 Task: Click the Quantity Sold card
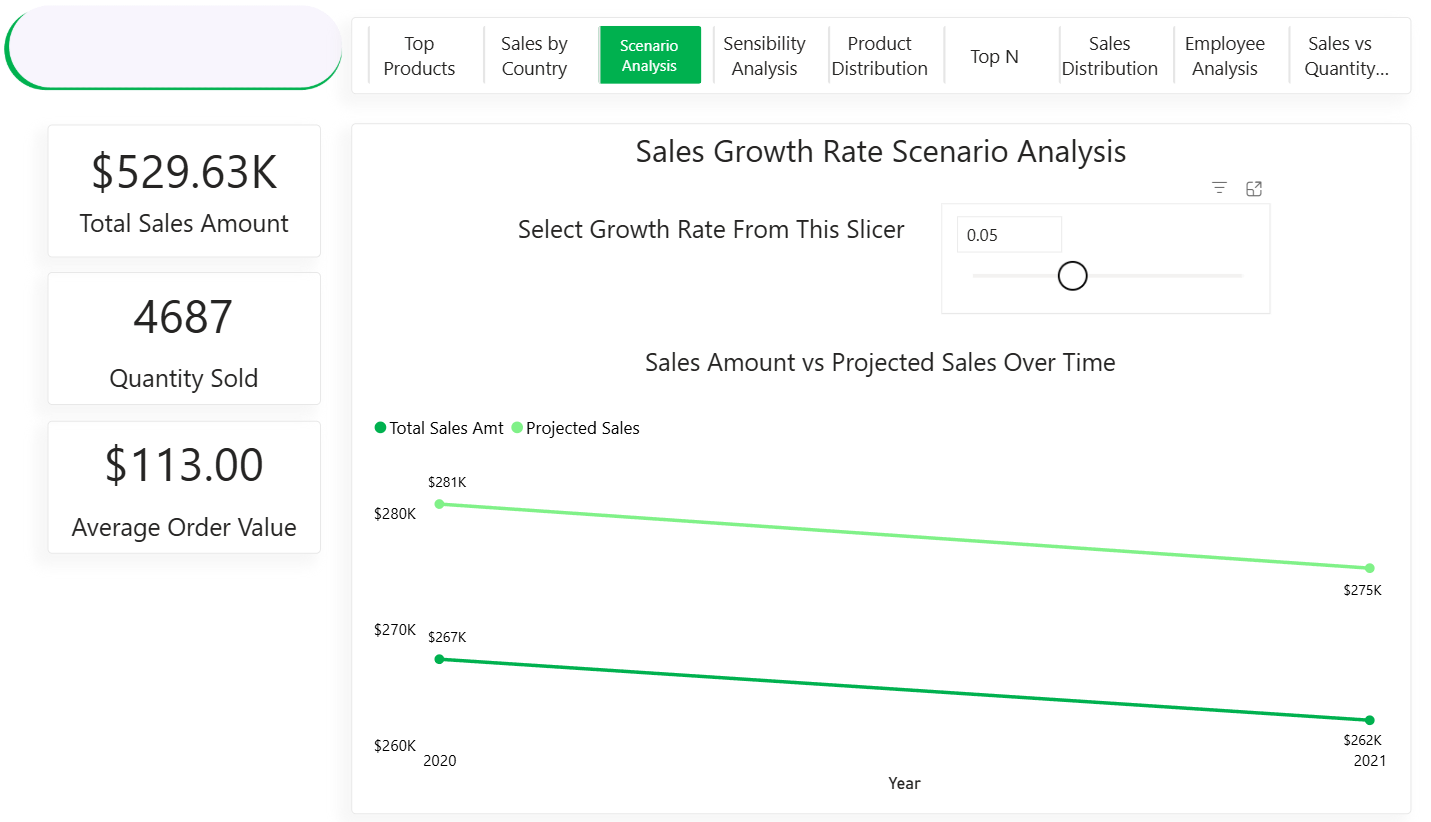click(183, 338)
